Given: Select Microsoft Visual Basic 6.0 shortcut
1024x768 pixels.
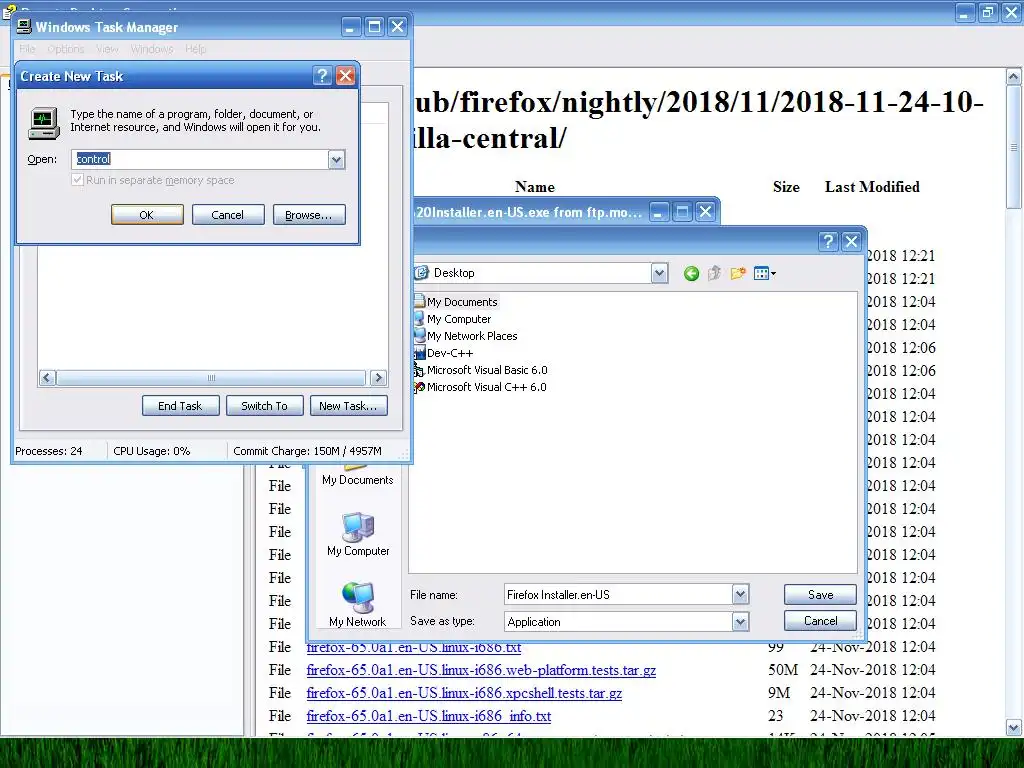Looking at the screenshot, I should (481, 370).
